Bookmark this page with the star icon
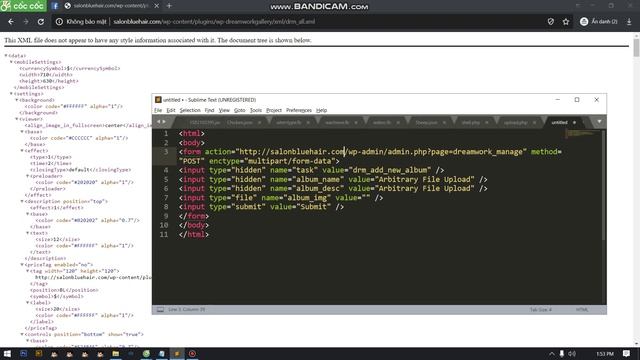 tap(566, 22)
